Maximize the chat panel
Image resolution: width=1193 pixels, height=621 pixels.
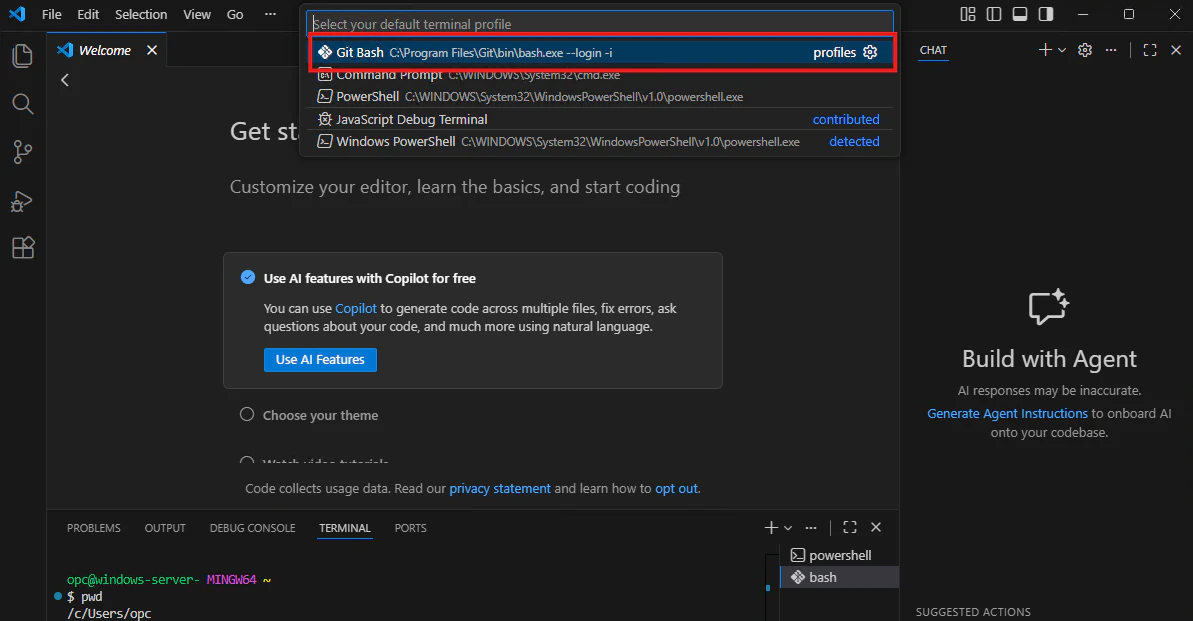1150,49
